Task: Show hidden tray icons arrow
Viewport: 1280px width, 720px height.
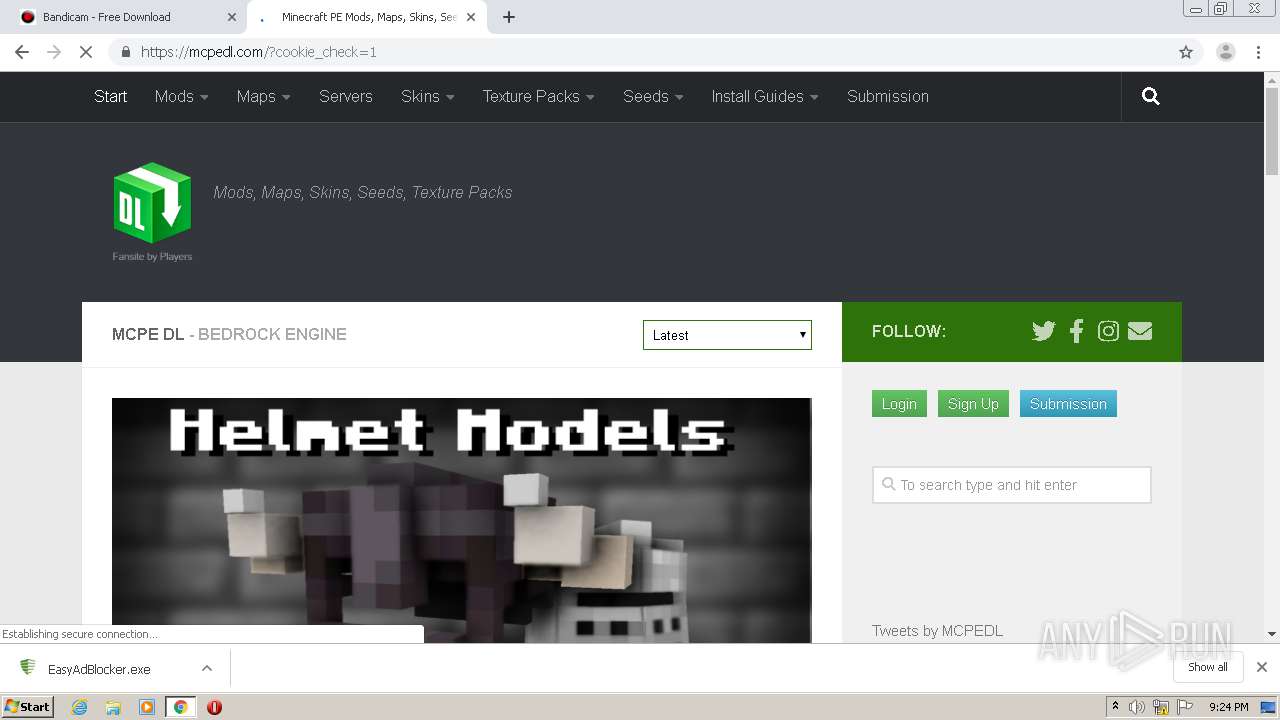Action: pyautogui.click(x=1115, y=707)
